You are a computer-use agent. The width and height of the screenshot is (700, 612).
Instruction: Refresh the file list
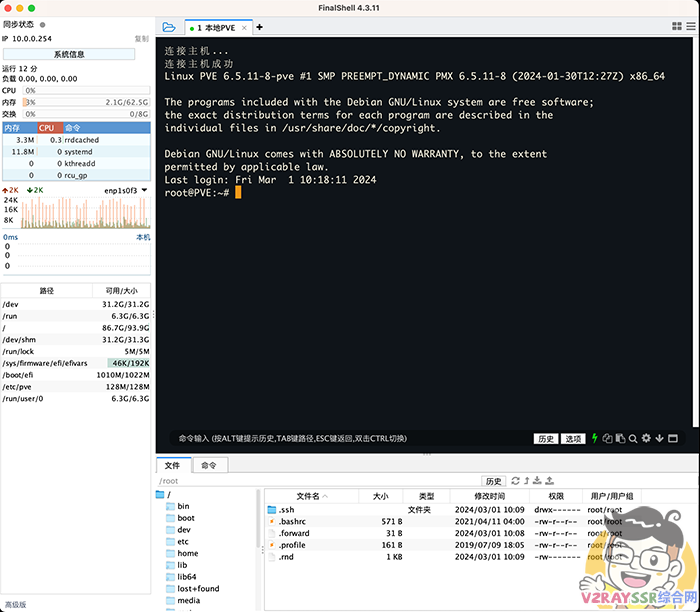point(513,481)
